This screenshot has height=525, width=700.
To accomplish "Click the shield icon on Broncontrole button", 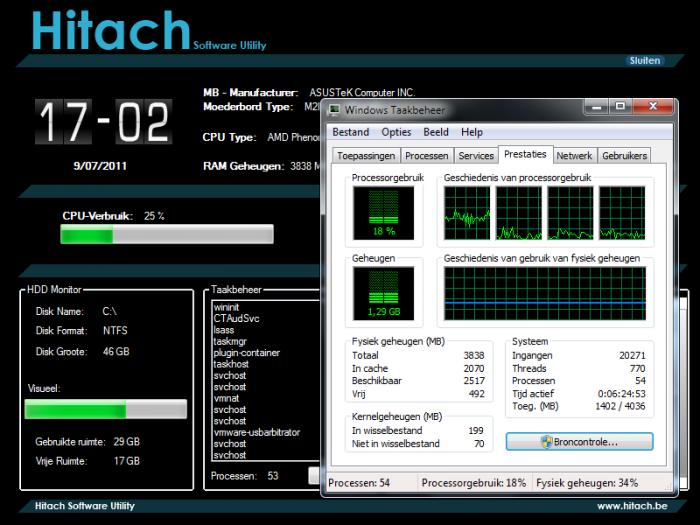I will (546, 442).
